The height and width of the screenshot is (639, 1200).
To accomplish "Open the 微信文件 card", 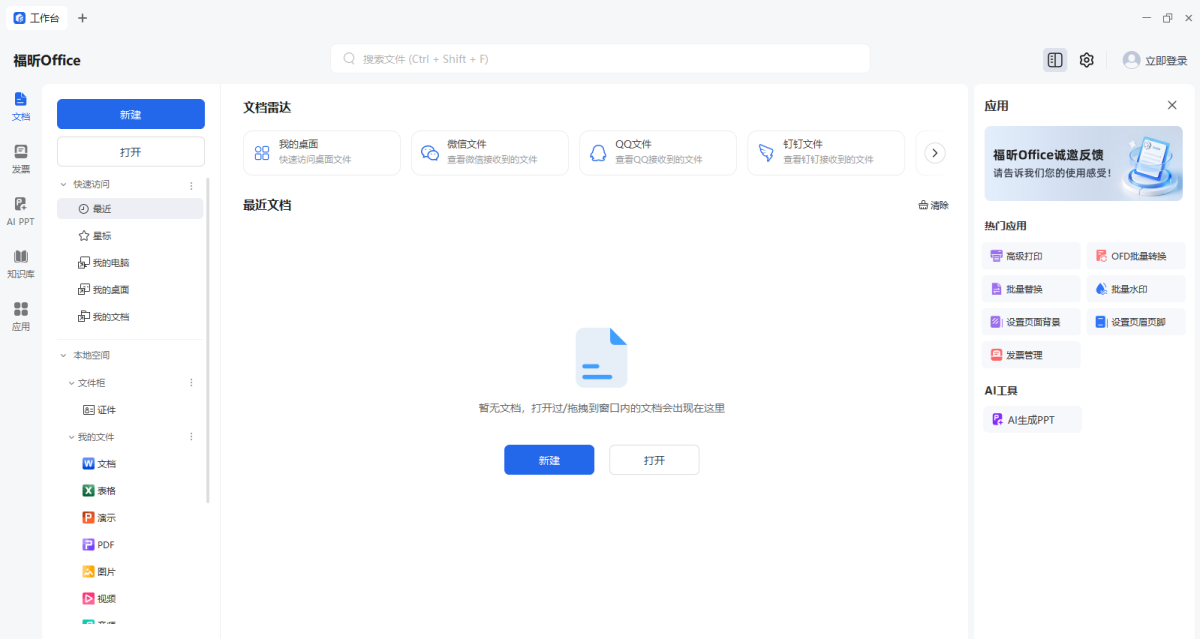I will [489, 153].
